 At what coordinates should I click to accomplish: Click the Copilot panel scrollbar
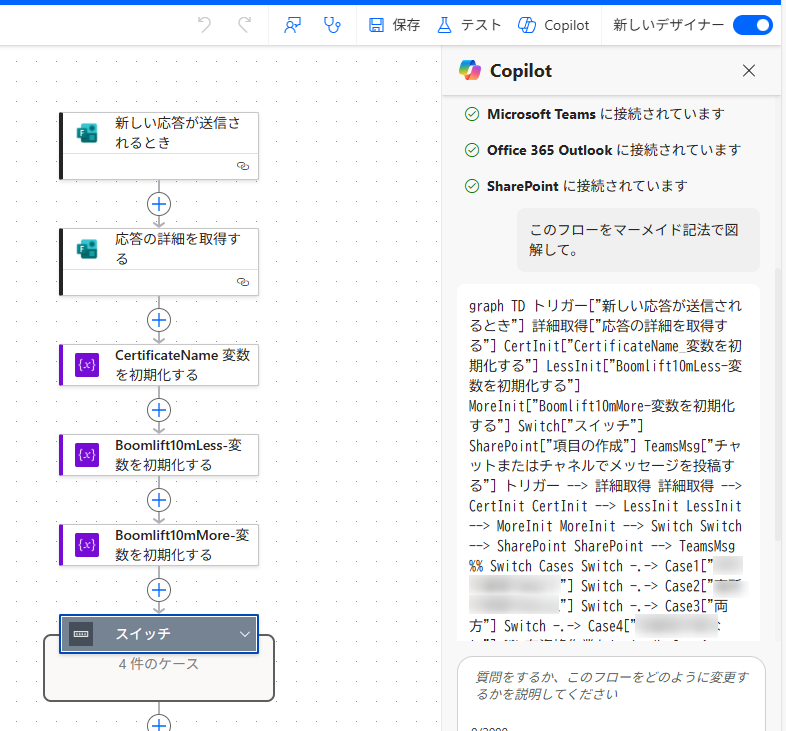click(777, 404)
